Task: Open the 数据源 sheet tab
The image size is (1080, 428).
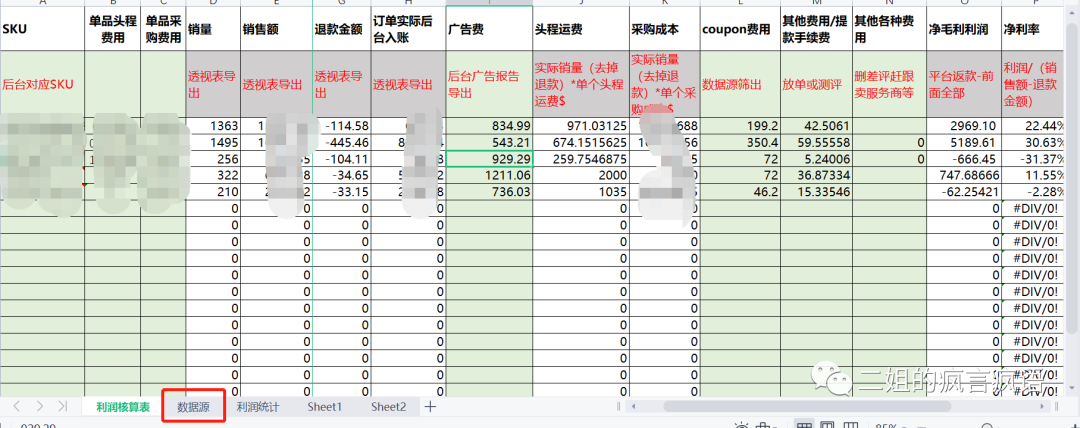Action: (x=194, y=407)
